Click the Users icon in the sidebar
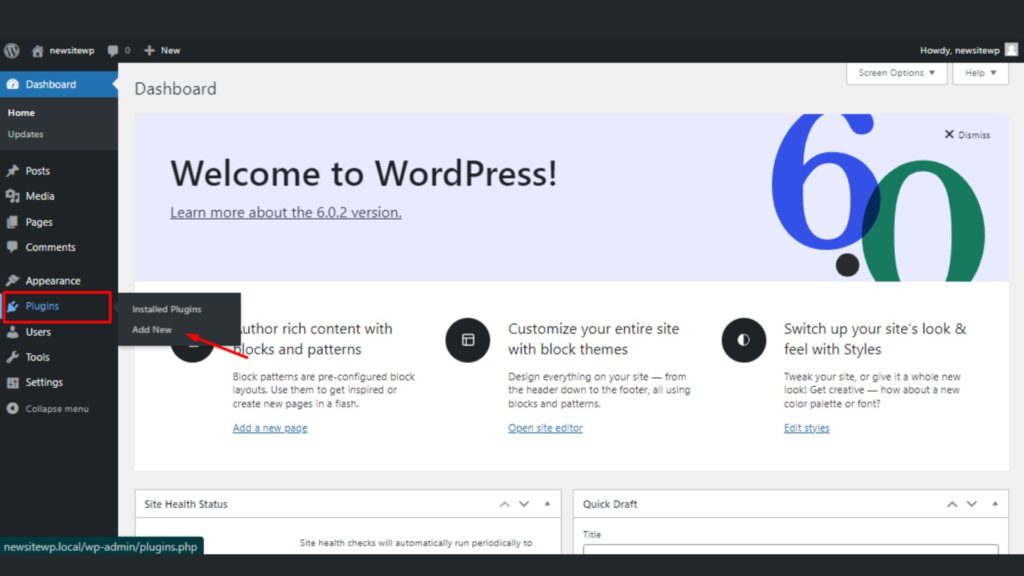 pyautogui.click(x=12, y=332)
